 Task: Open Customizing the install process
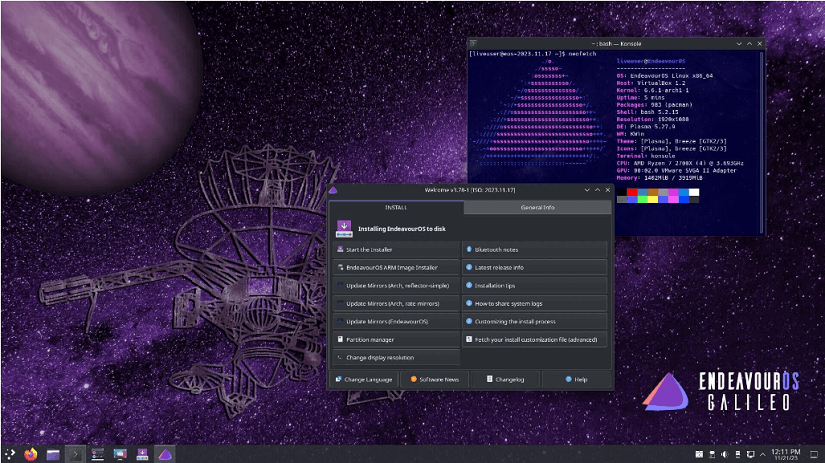(535, 321)
